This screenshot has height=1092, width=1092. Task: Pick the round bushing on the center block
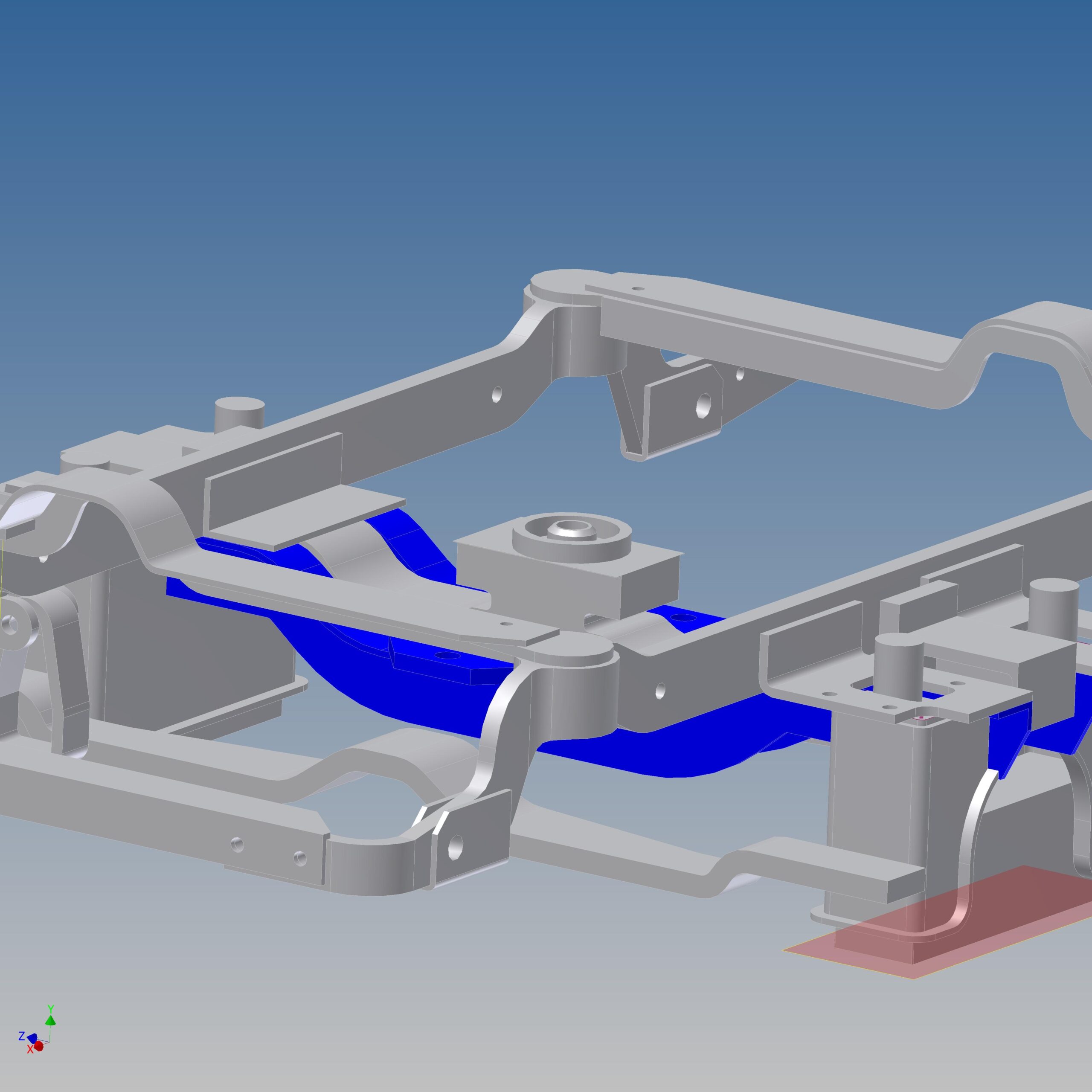coord(572,537)
